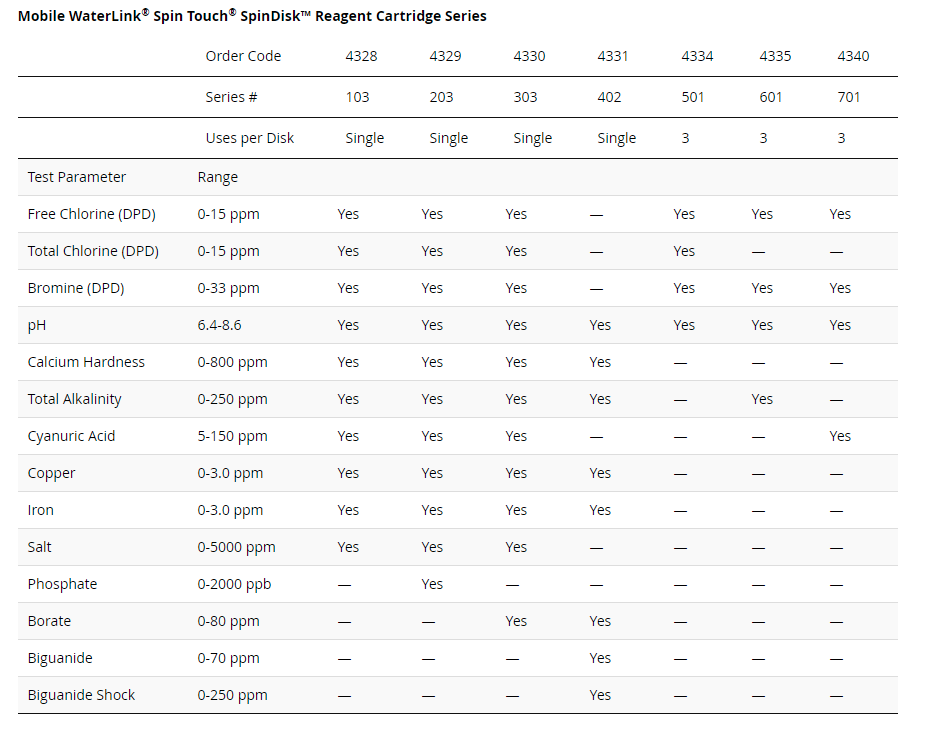Click the 'Range' column header
The image size is (928, 729).
point(218,178)
